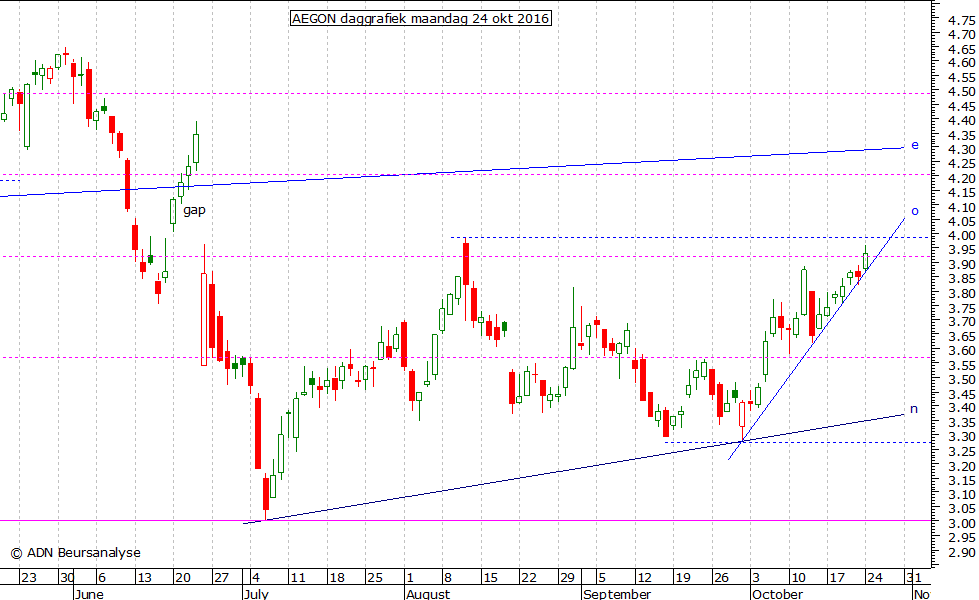The height and width of the screenshot is (600, 979).
Task: Click the 4.30 price axis label
Action: click(962, 149)
